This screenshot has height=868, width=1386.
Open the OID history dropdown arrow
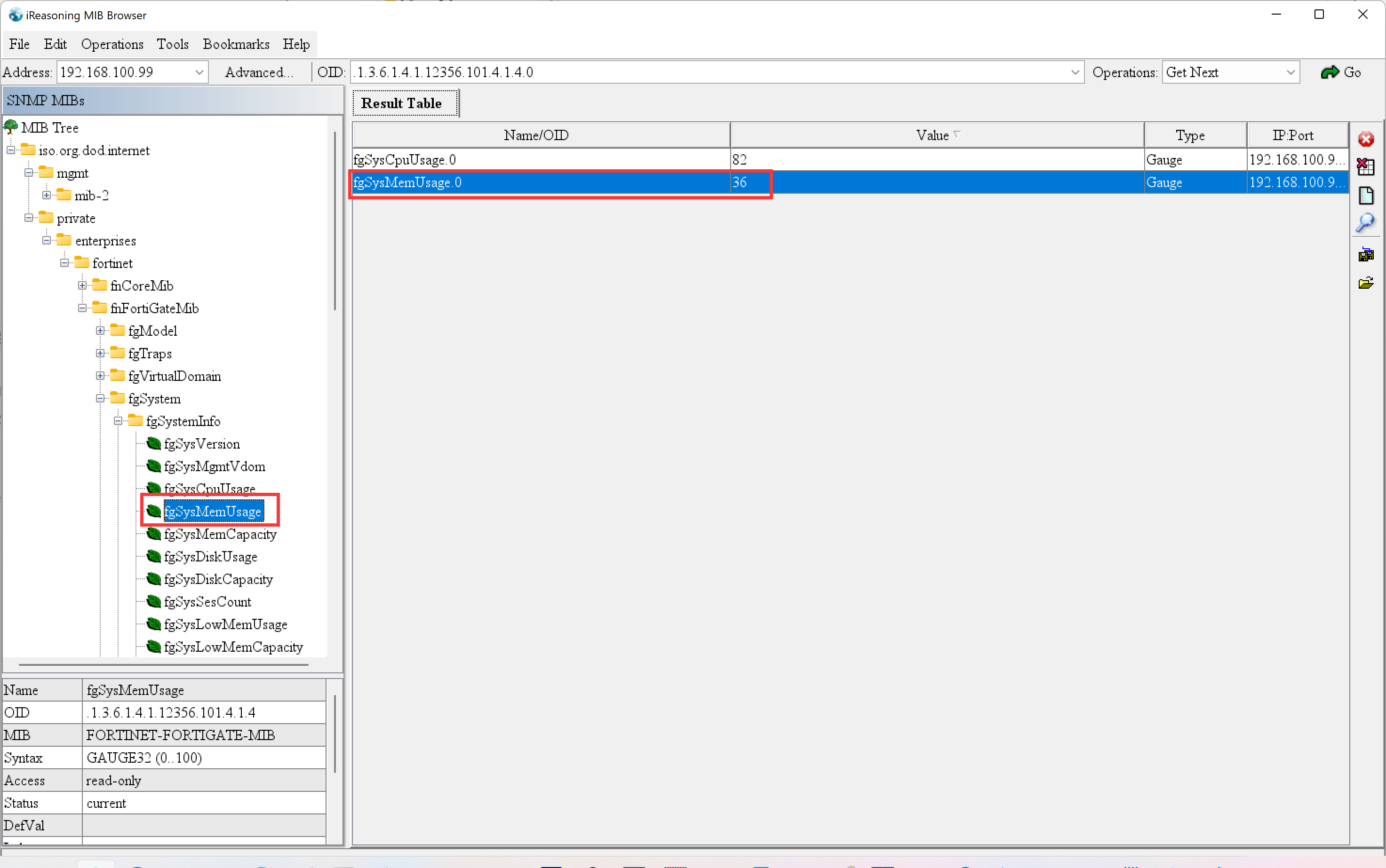[x=1075, y=72]
